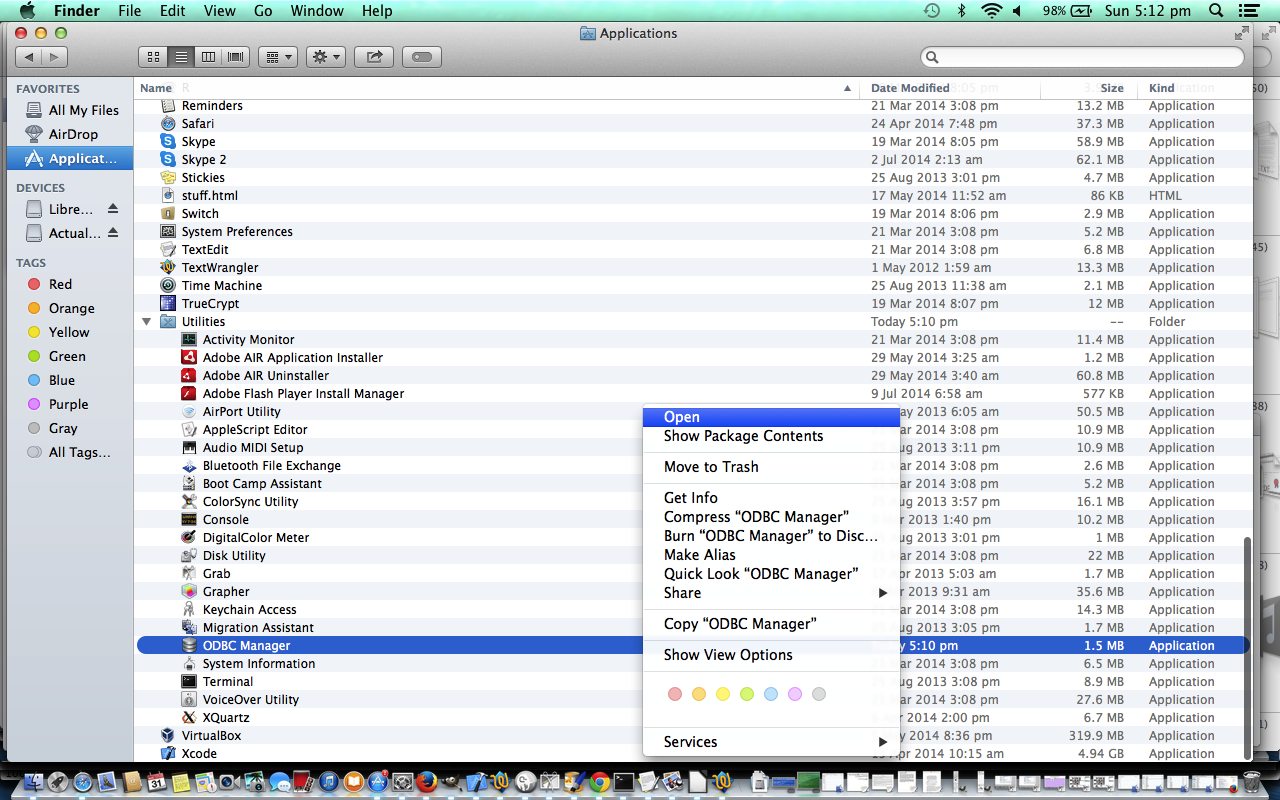Choose Make Alias
Image resolution: width=1280 pixels, height=800 pixels.
pos(771,555)
